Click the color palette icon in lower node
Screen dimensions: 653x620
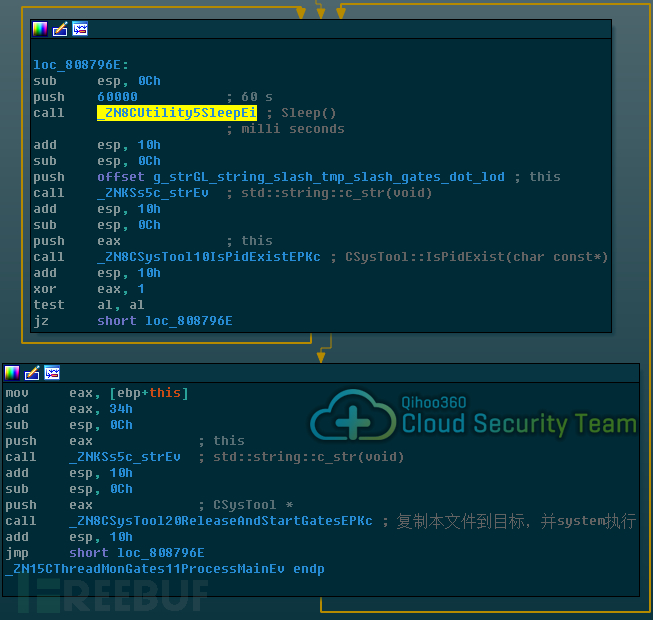click(12, 373)
